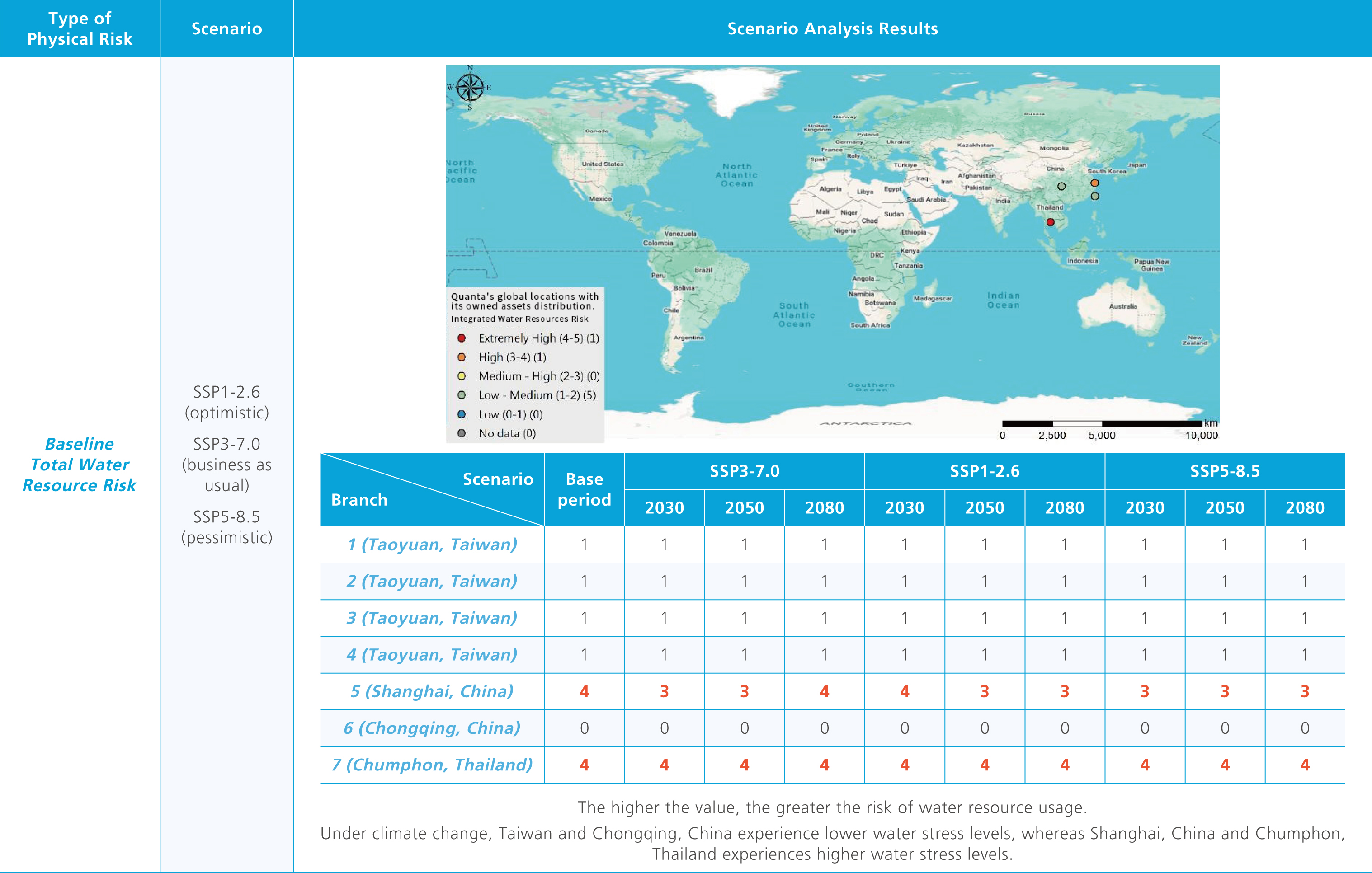Screen dimensions: 1372x873
Task: Select the red Extremely High legend marker
Action: point(462,338)
